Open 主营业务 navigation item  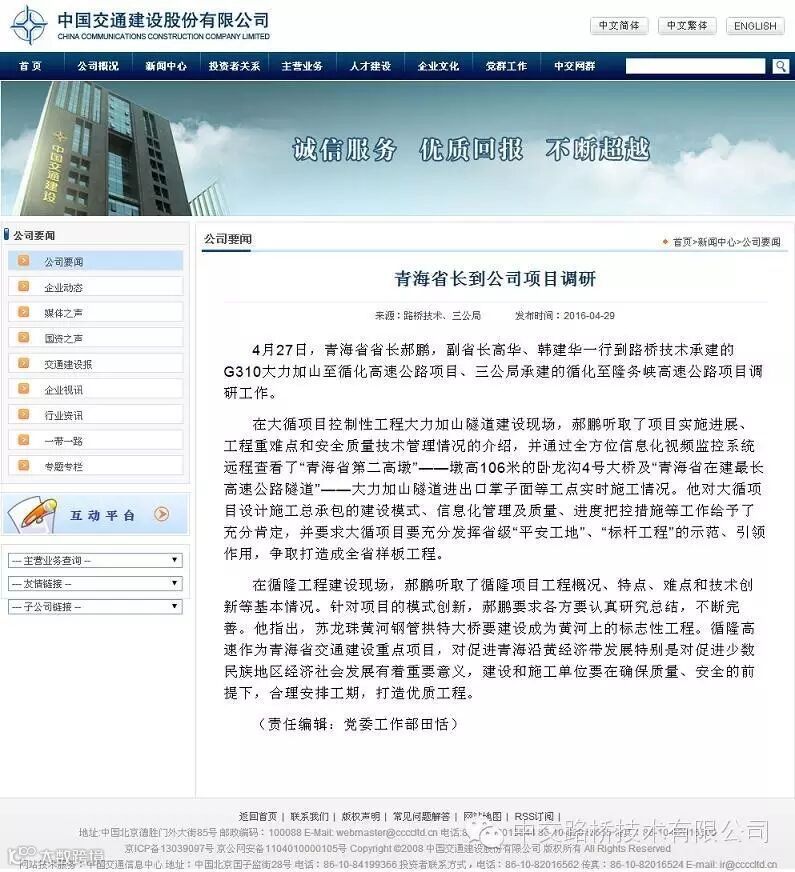pyautogui.click(x=302, y=66)
